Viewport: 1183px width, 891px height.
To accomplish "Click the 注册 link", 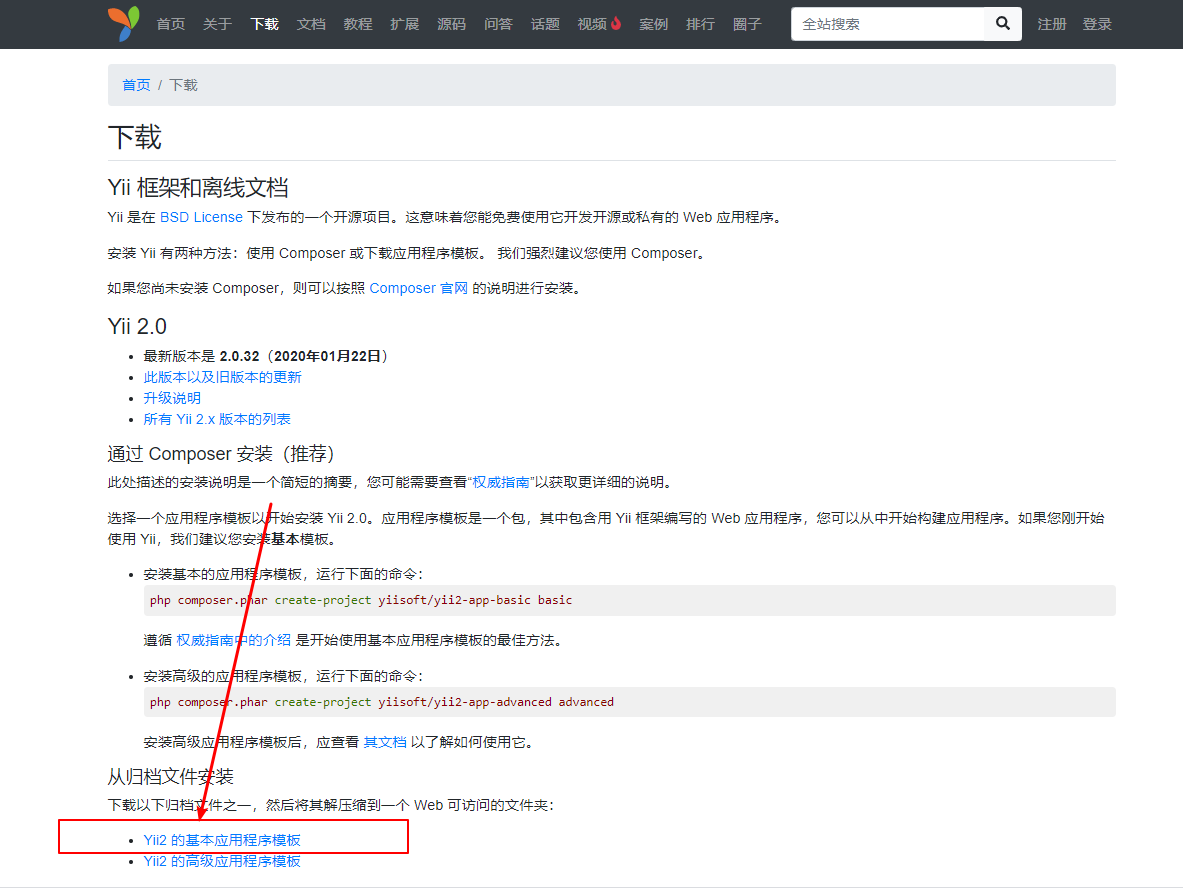I will tap(1052, 24).
